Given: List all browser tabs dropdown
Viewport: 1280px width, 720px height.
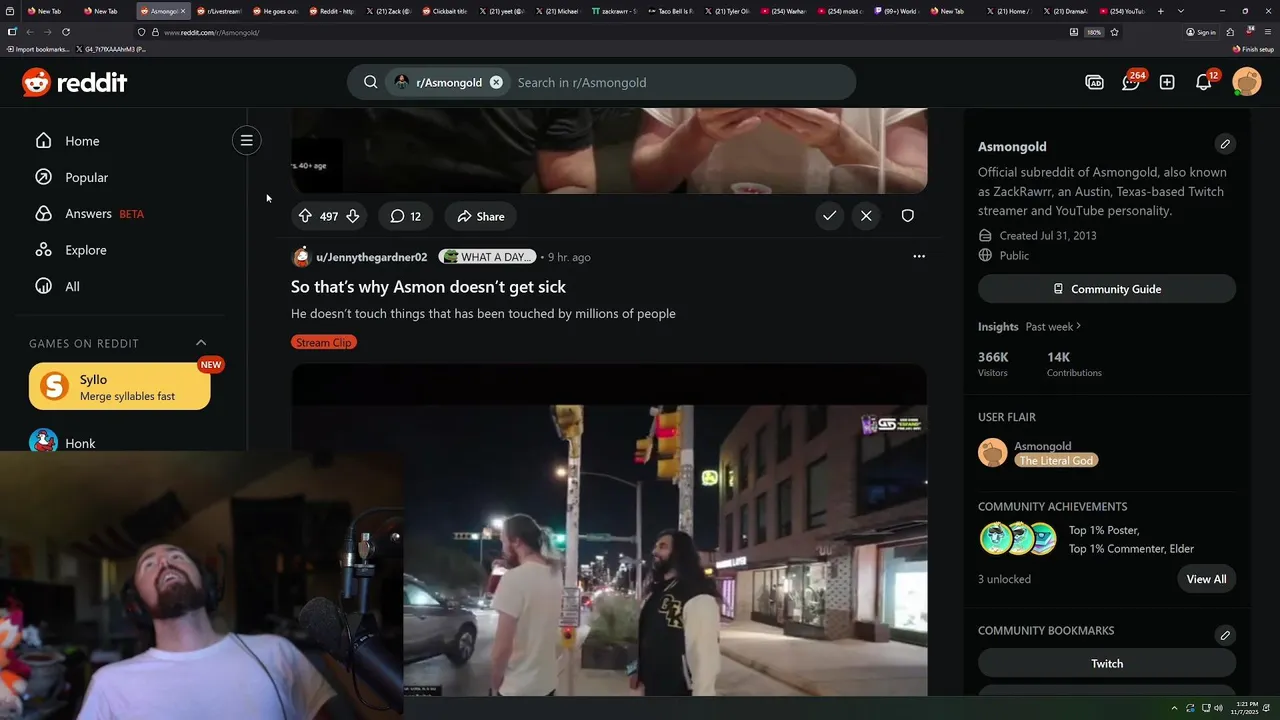Looking at the screenshot, I should click(x=1181, y=11).
